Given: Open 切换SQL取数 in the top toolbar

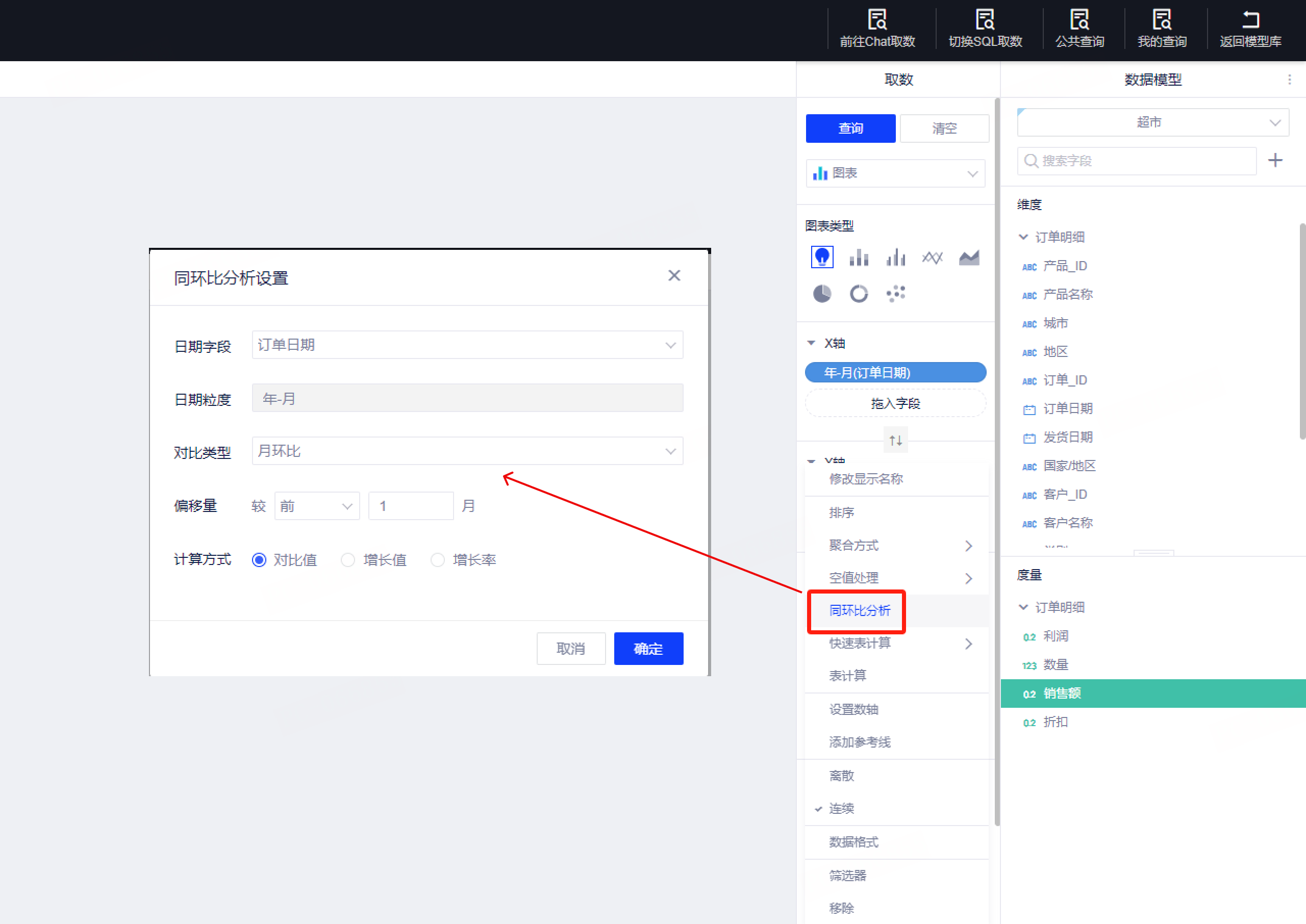Looking at the screenshot, I should (x=985, y=29).
